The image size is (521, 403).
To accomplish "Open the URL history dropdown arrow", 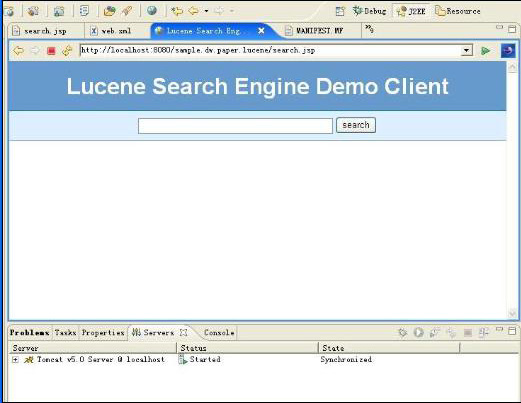I will tap(466, 51).
